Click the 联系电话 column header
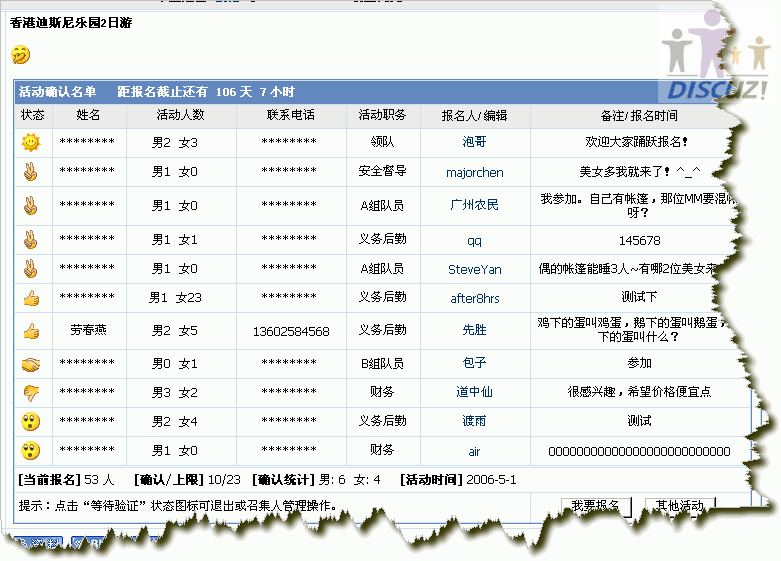 click(290, 115)
